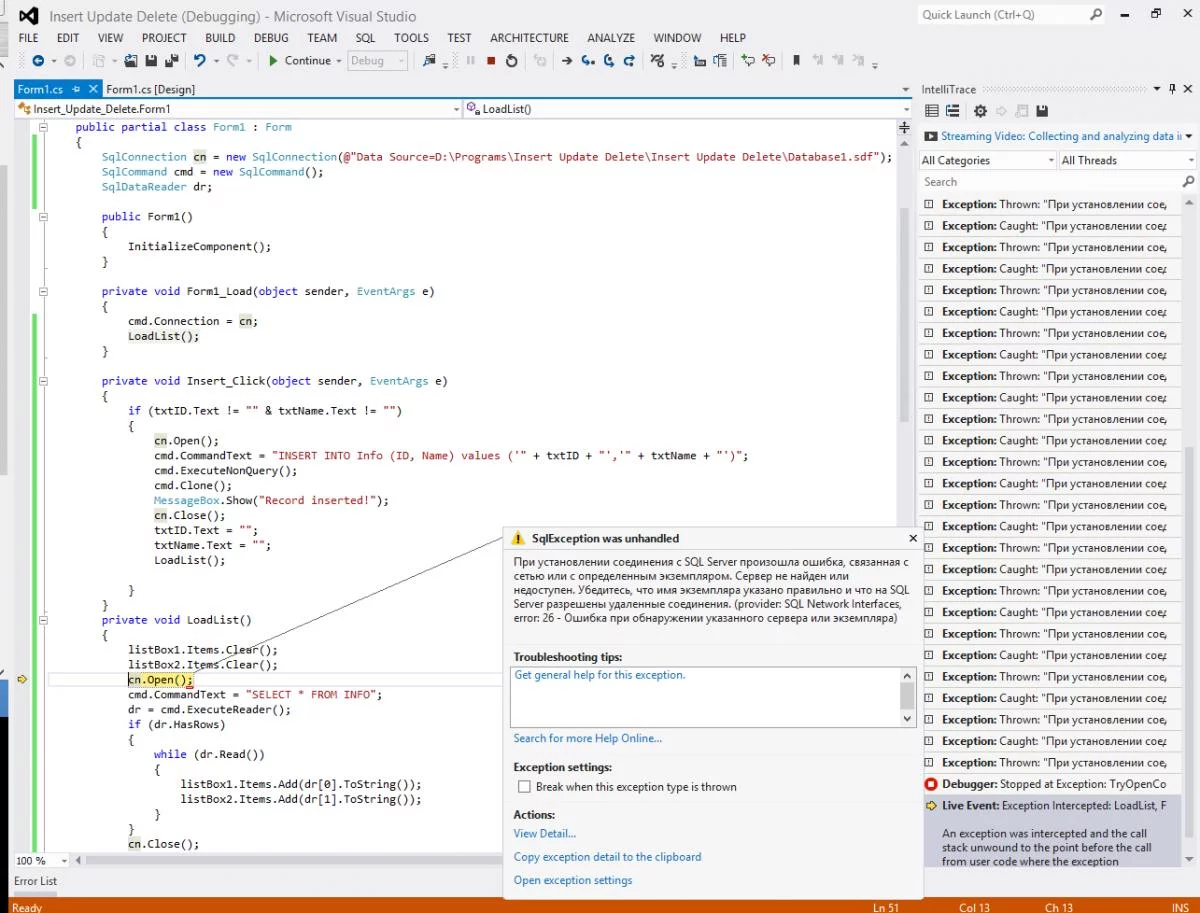Screen dimensions: 1200x913
Task: Collapse the Form1 class code region
Action: [x=43, y=128]
